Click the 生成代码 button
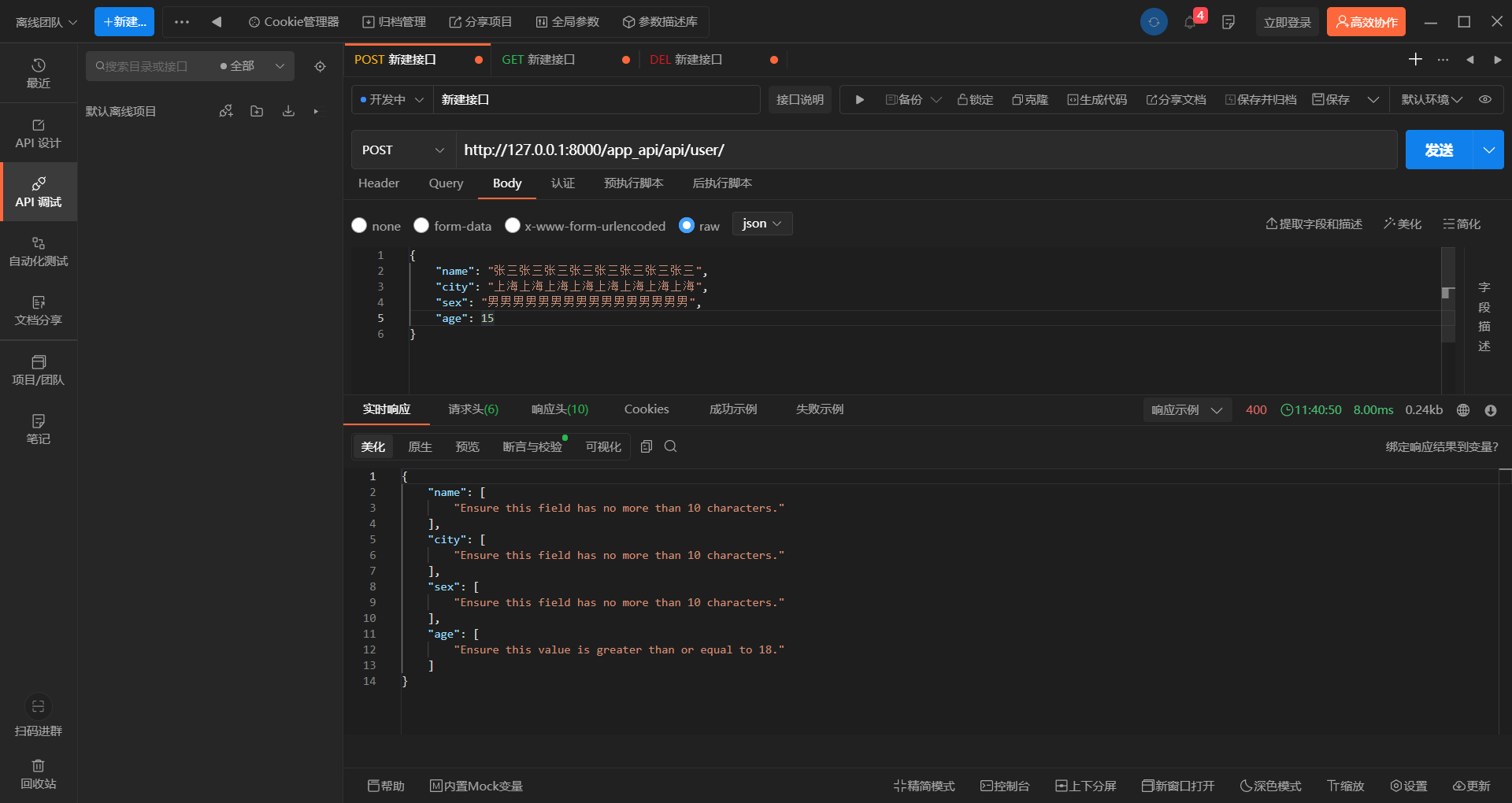This screenshot has height=803, width=1512. pyautogui.click(x=1097, y=99)
